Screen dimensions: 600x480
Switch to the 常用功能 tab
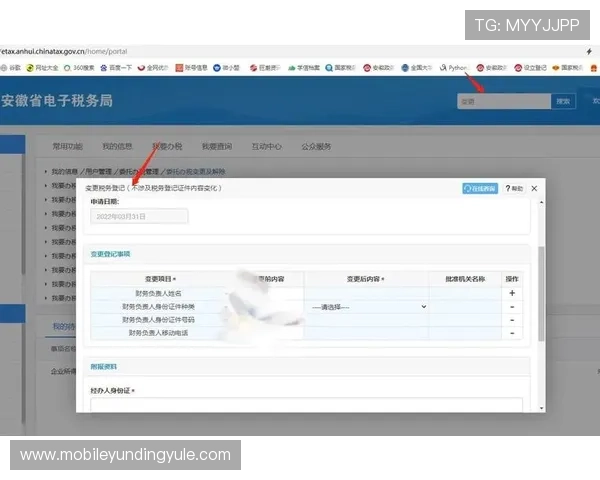67,146
